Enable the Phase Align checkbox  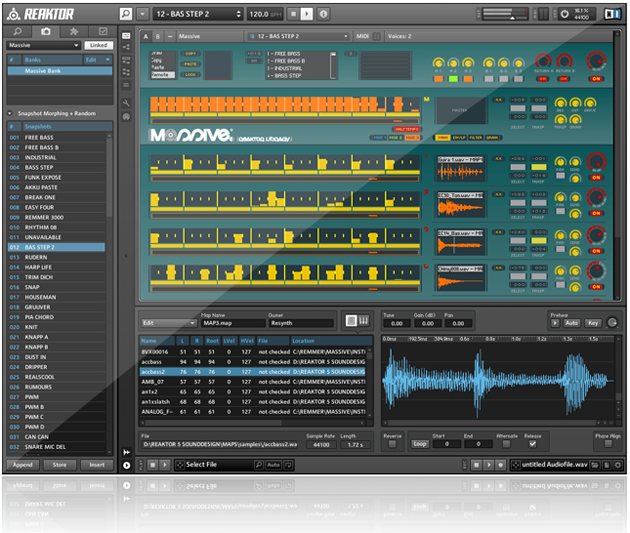pos(608,444)
